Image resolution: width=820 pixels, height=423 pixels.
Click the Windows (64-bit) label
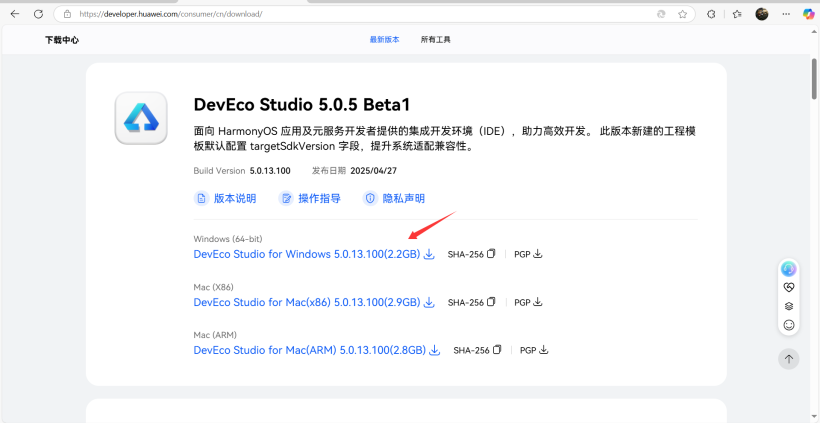[228, 239]
